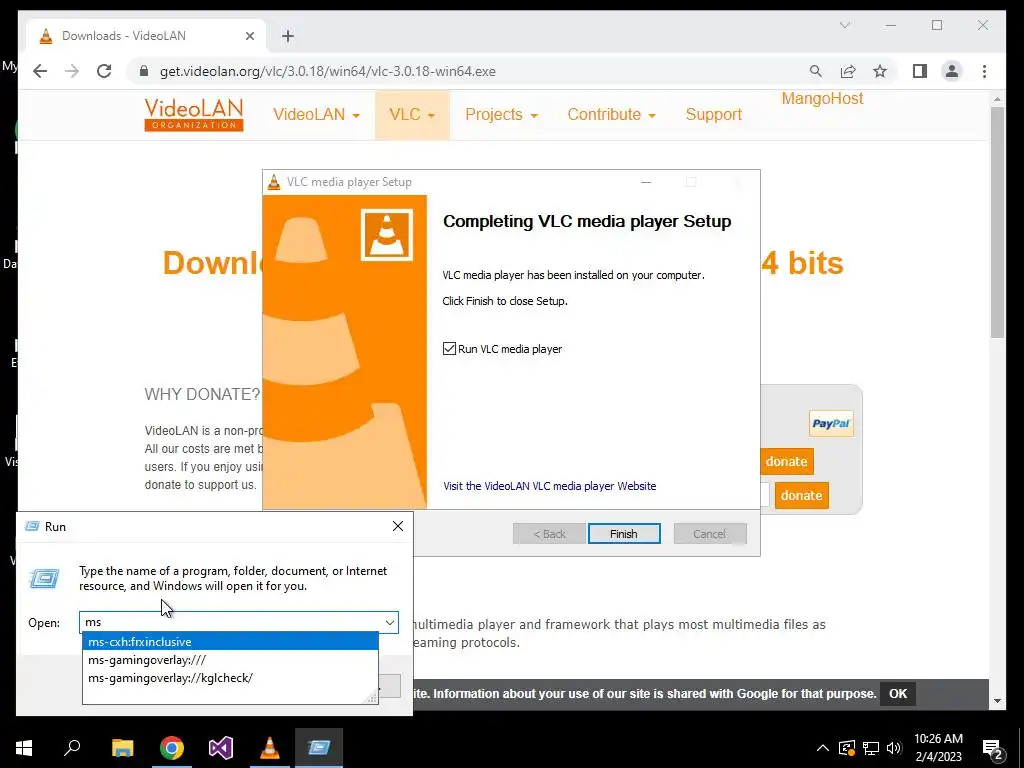
Task: Expand the VLC dropdown in the navbar
Action: tap(411, 115)
